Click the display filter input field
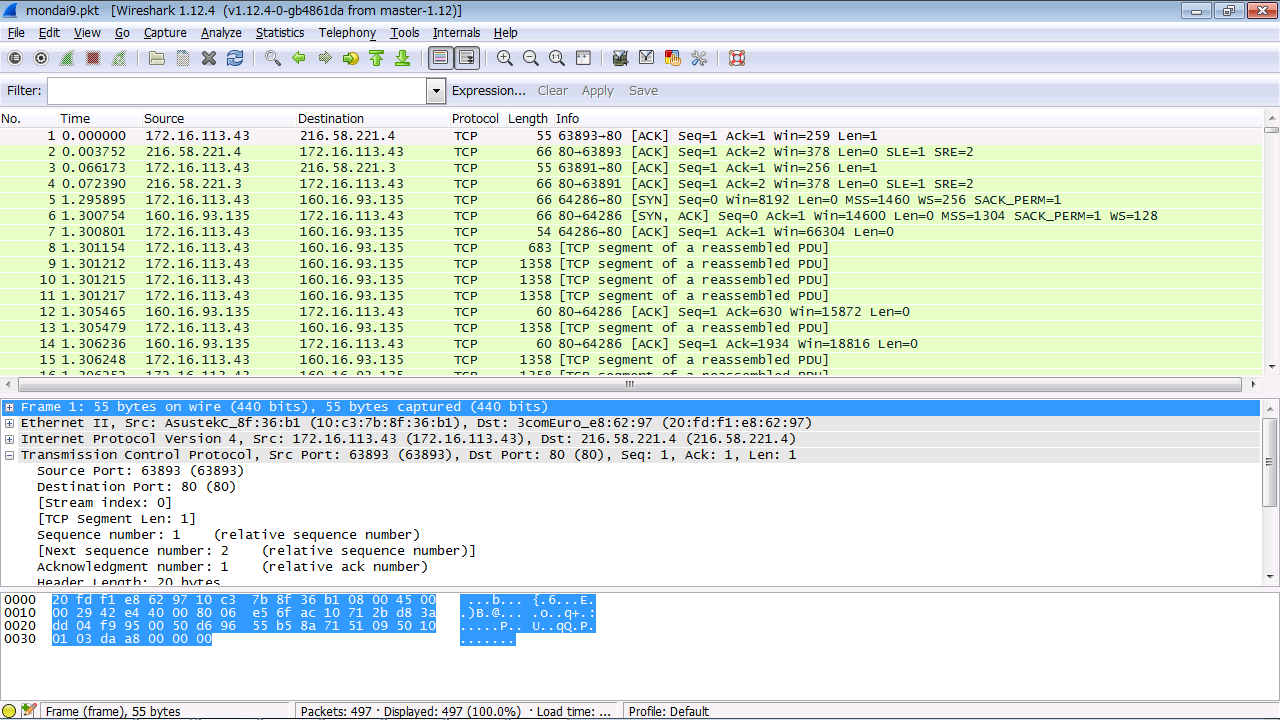Screen dimensions: 1280x720 237,91
